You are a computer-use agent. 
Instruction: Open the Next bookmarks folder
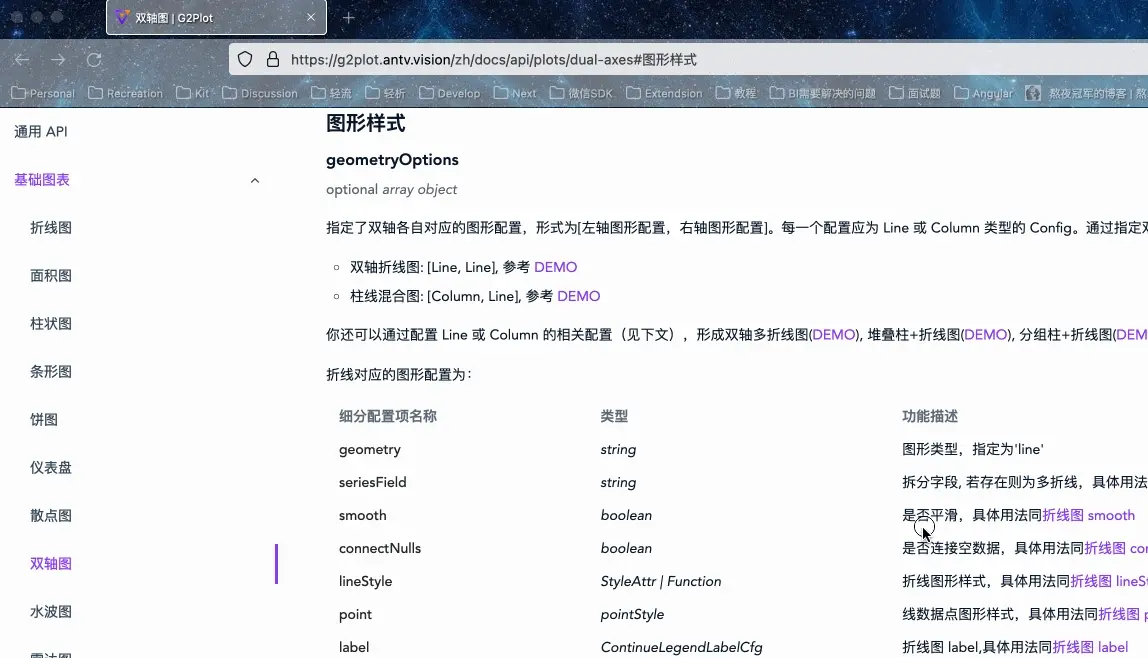pos(515,93)
